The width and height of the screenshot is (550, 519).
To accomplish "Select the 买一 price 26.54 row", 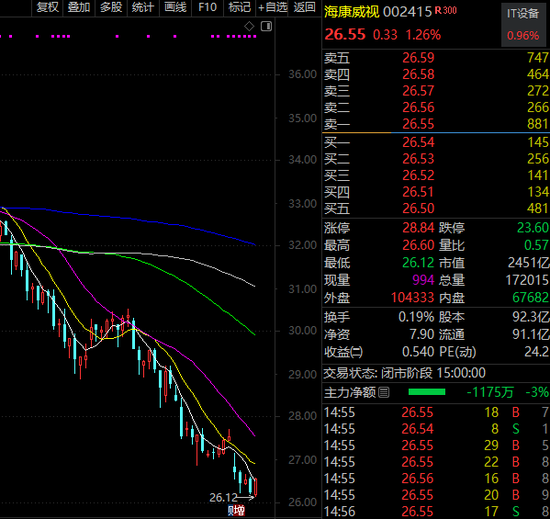I will 436,142.
